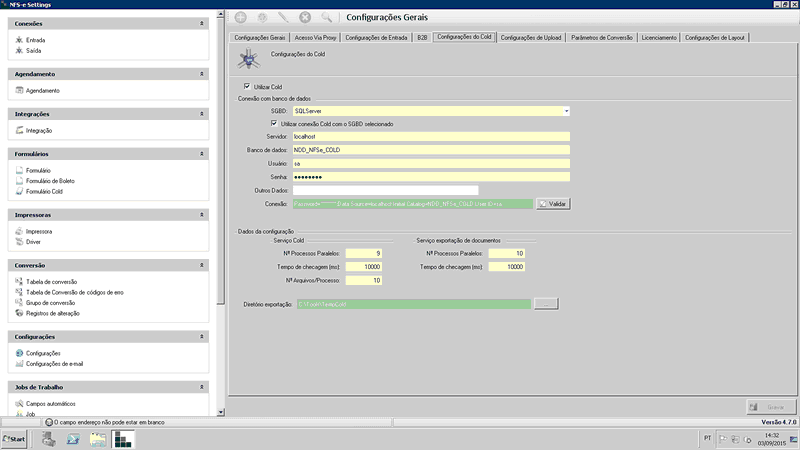800x450 pixels.
Task: Select Formulário Cold in the sidebar
Action: point(44,191)
